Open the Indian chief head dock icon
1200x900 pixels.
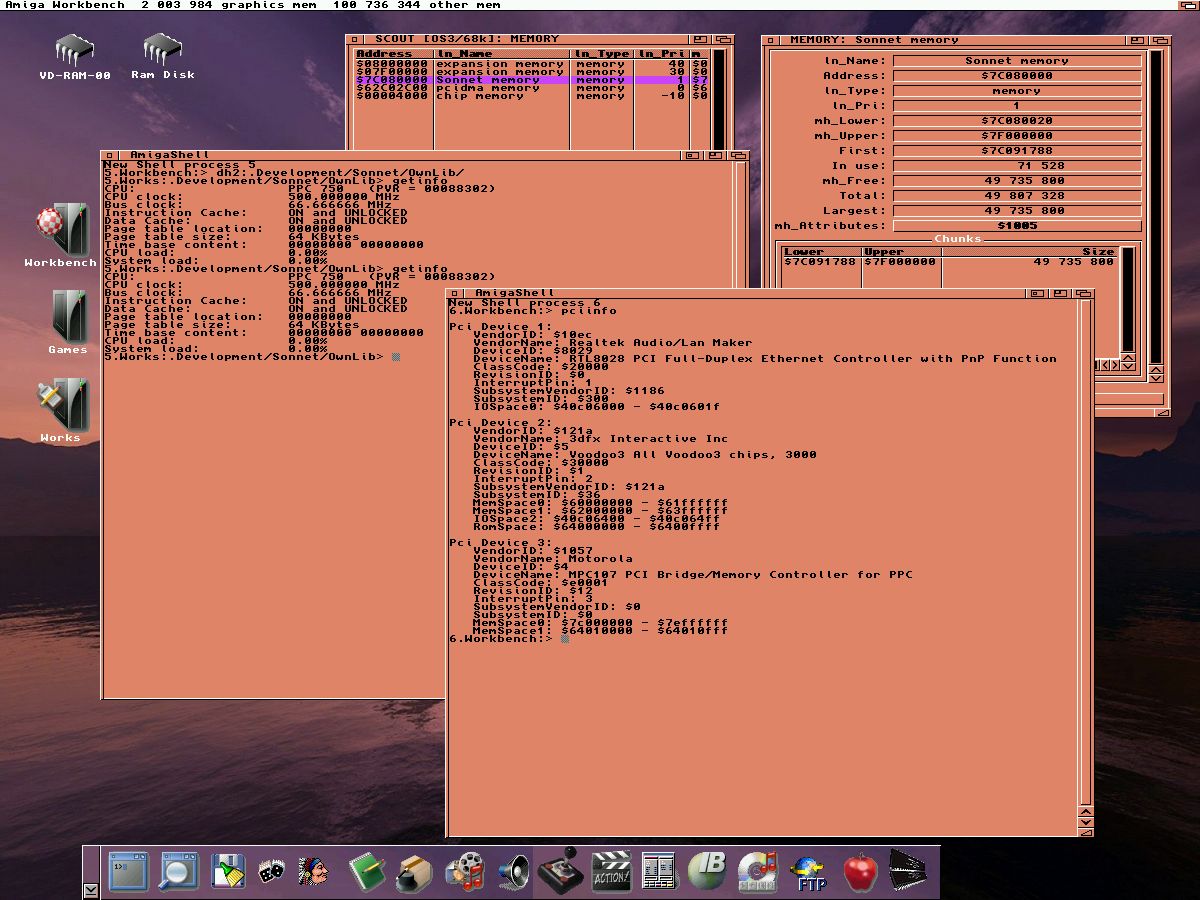tap(314, 871)
